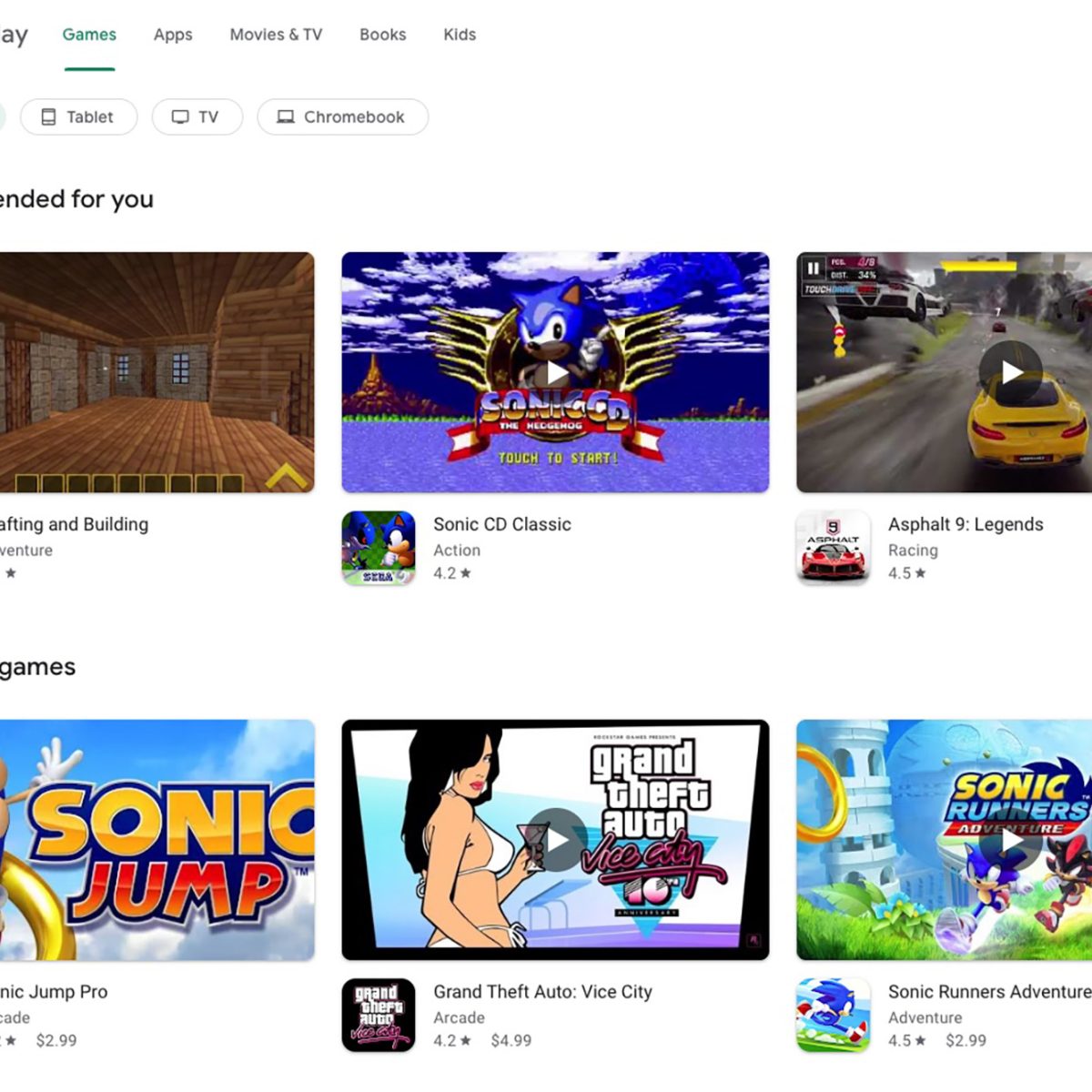Image resolution: width=1092 pixels, height=1092 pixels.
Task: Open the Sonic Jump Pro banner thumbnail
Action: [x=157, y=840]
